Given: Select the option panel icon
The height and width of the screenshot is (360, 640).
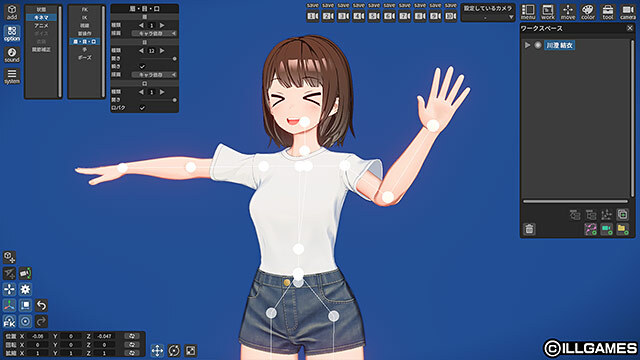Looking at the screenshot, I should [x=12, y=33].
